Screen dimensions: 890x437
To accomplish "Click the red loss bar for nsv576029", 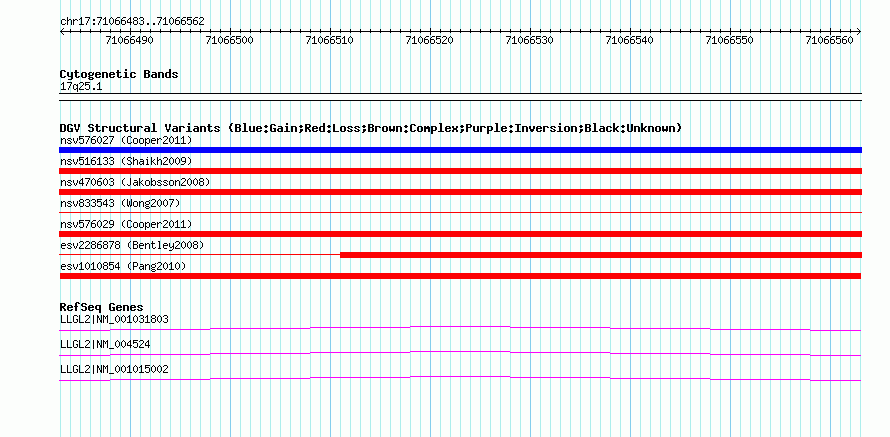I will [x=460, y=234].
